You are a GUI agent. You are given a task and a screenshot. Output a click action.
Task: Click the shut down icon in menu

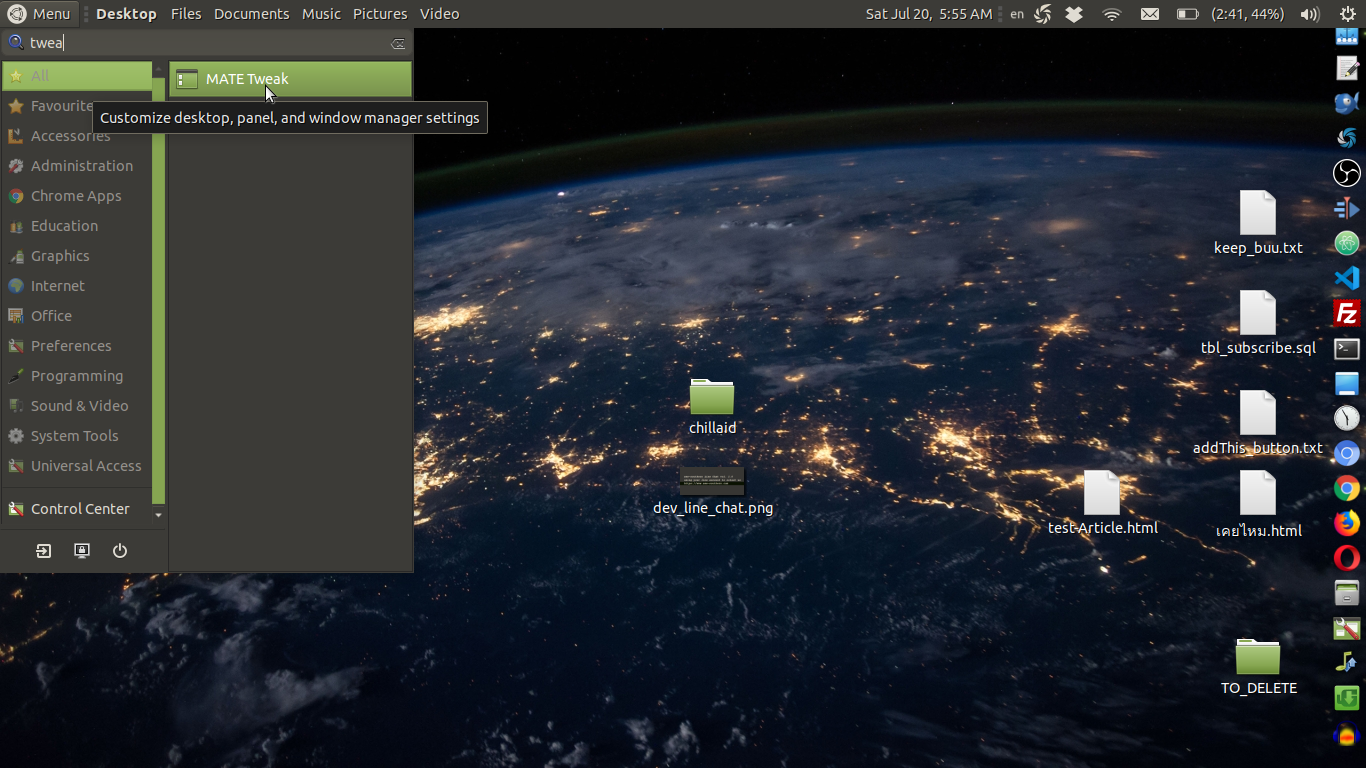click(x=120, y=551)
